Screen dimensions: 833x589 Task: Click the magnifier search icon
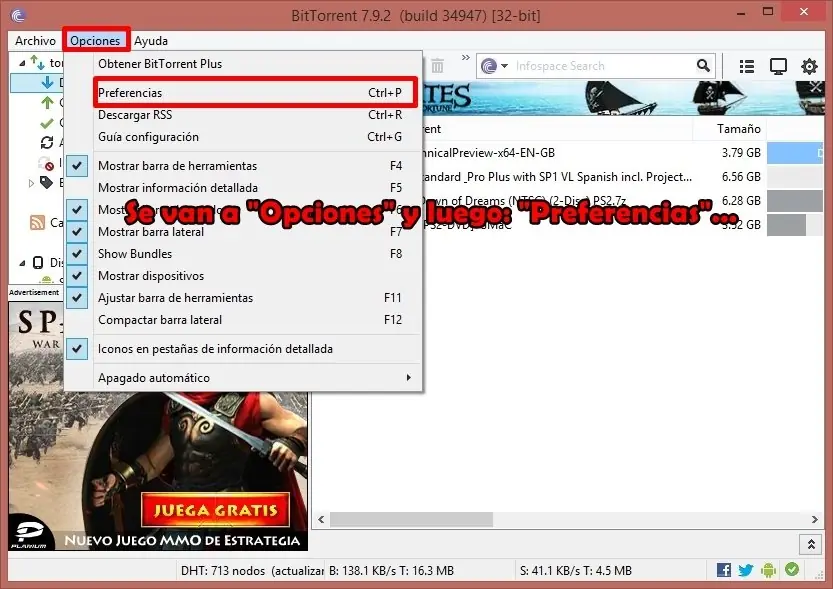(703, 66)
